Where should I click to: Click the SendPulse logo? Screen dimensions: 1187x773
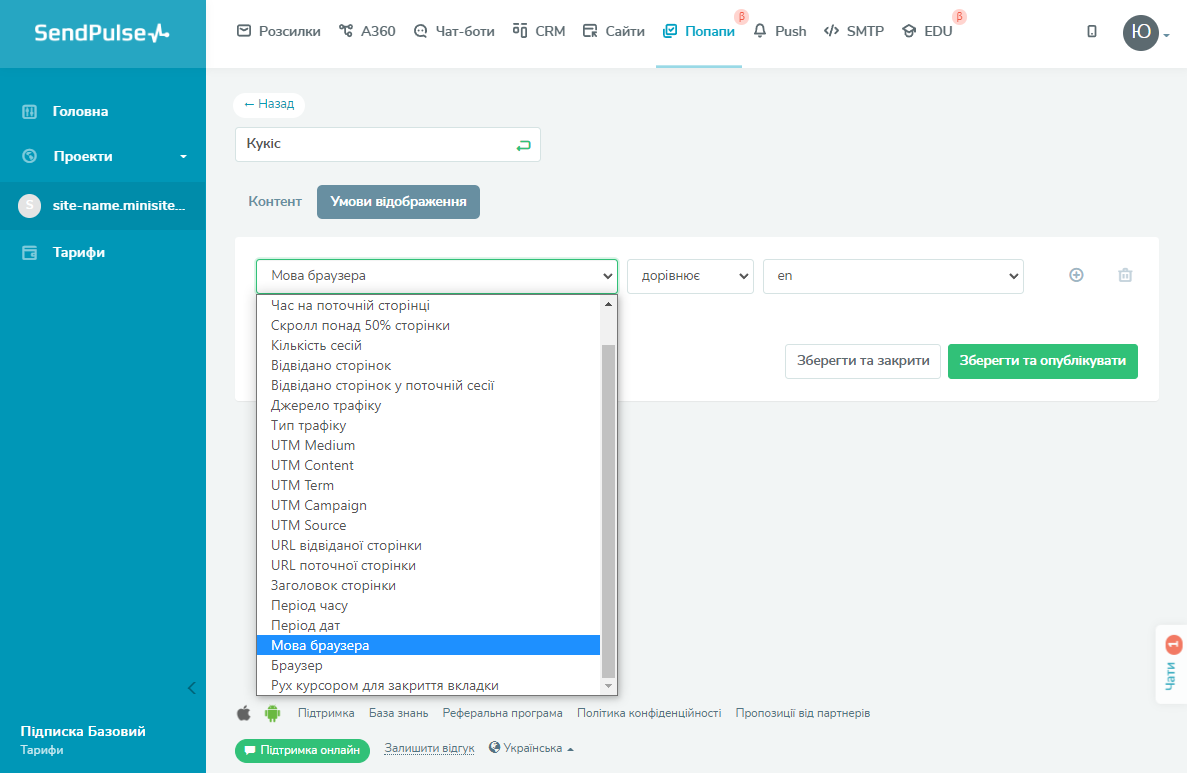coord(102,33)
